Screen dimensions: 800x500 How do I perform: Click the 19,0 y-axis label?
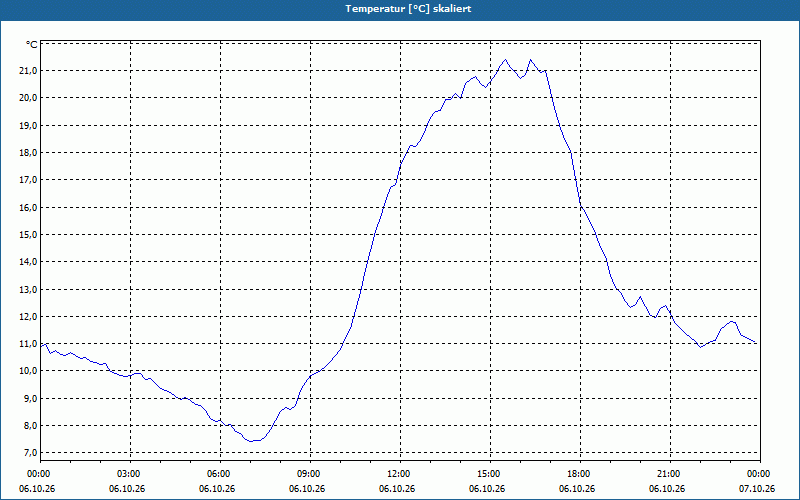(x=28, y=125)
